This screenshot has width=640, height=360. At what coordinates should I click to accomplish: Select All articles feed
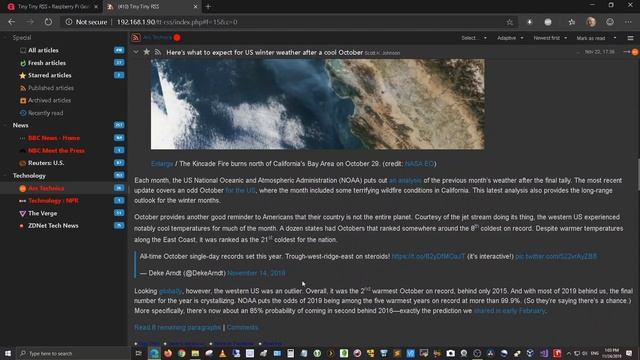(x=43, y=50)
